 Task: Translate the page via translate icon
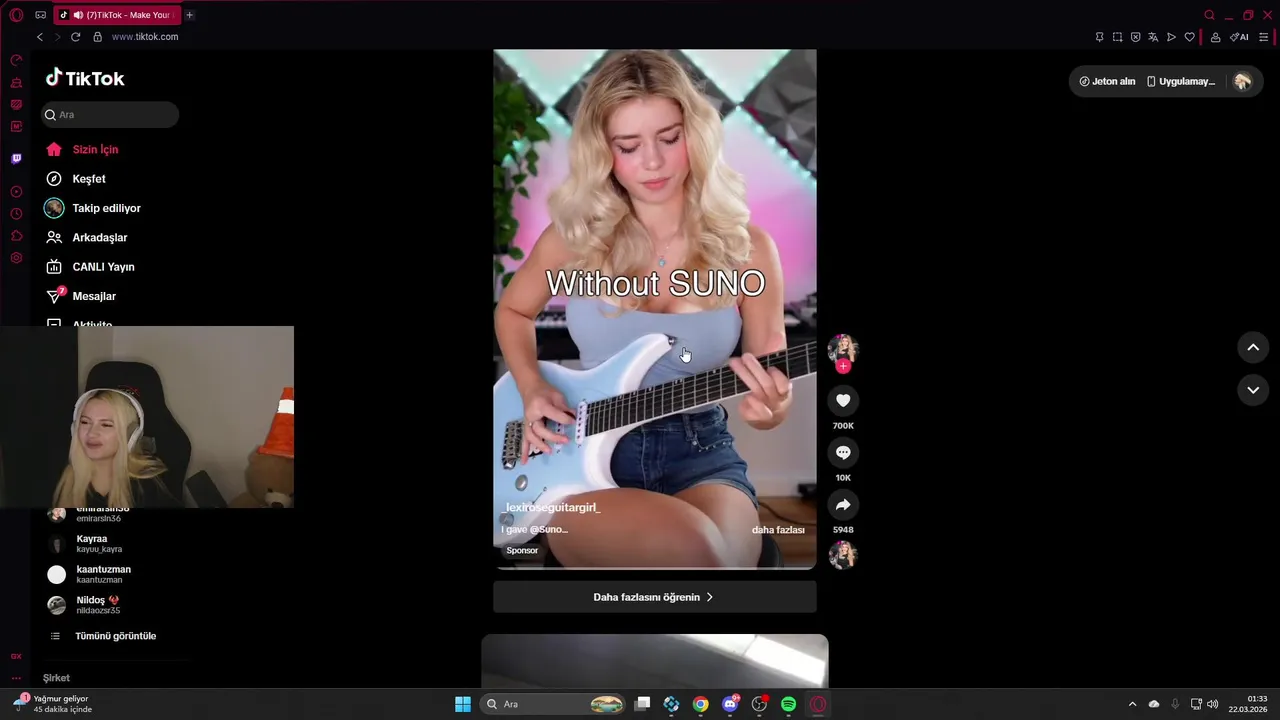[x=1153, y=37]
